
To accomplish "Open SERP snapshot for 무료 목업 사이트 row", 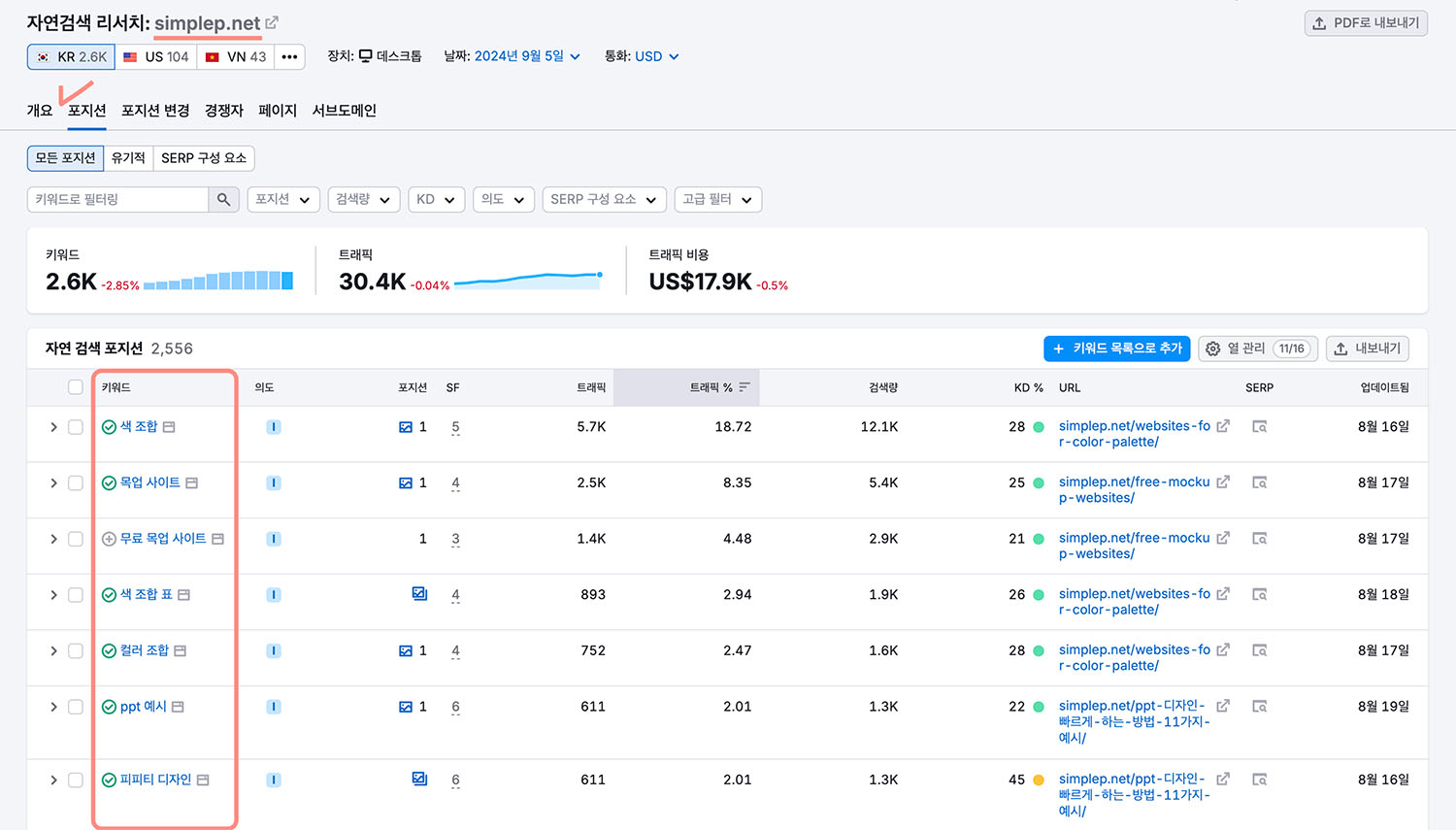I will [x=1260, y=539].
